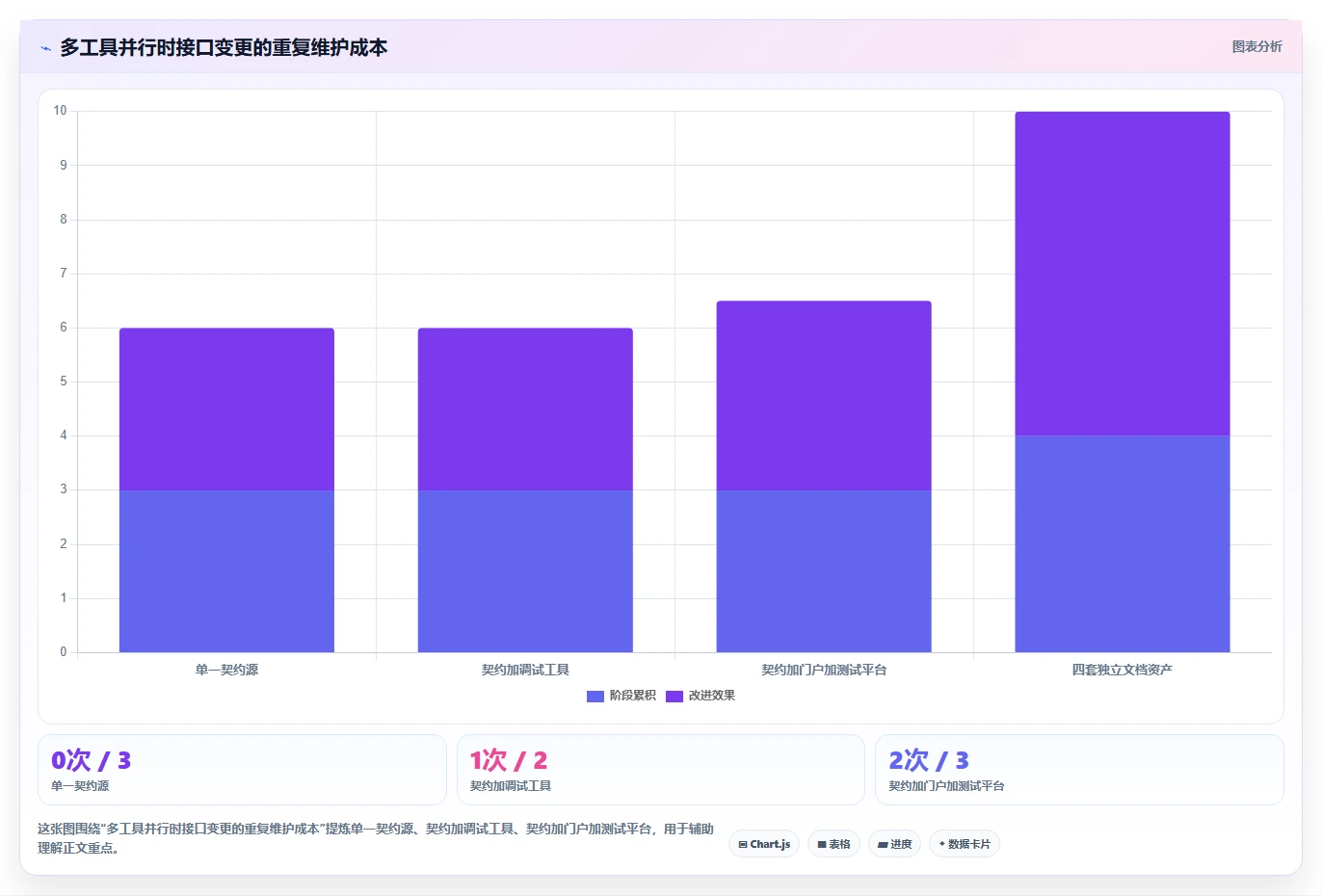Click the 改进效果 legend label
Image resolution: width=1322 pixels, height=896 pixels.
click(711, 696)
